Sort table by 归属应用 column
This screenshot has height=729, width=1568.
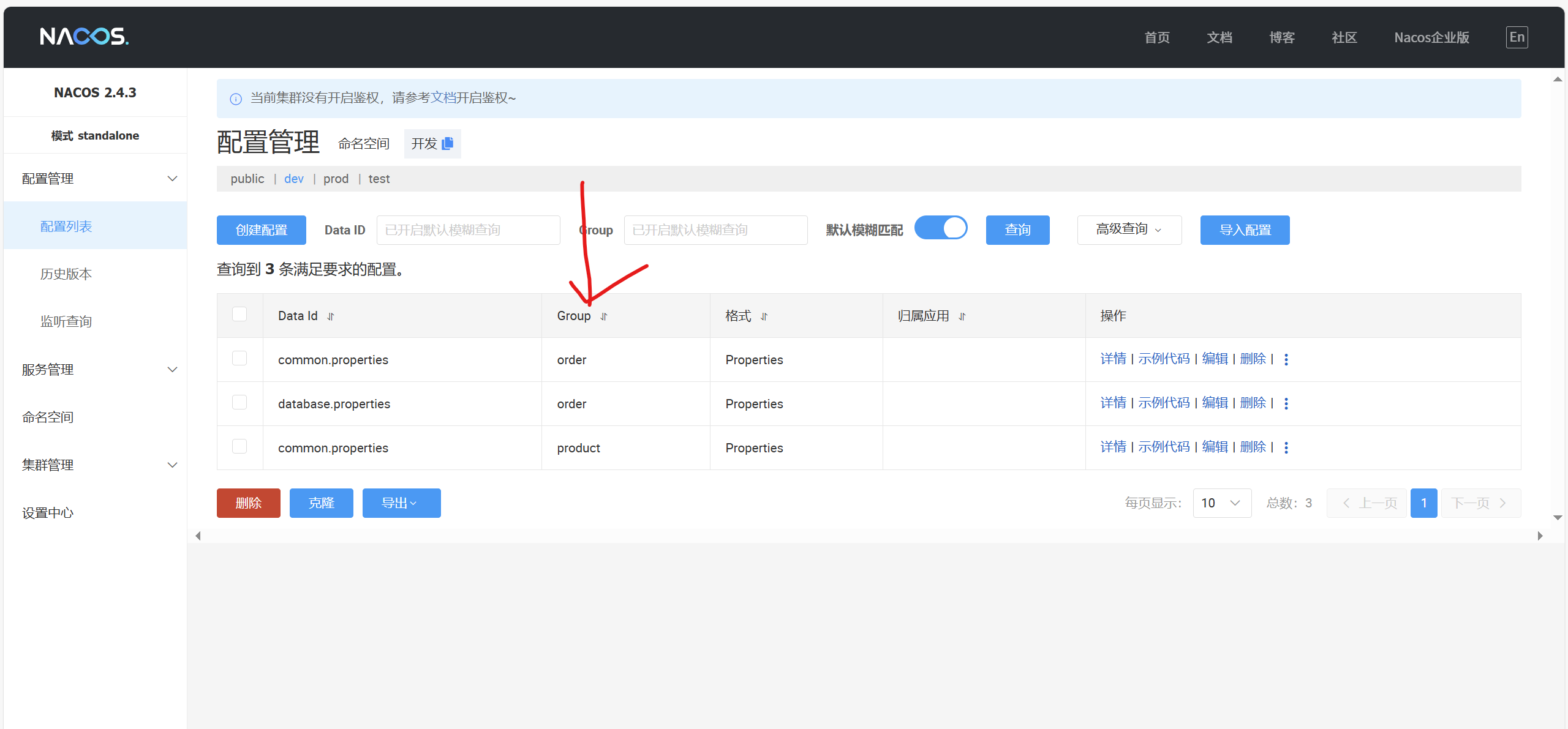962,316
